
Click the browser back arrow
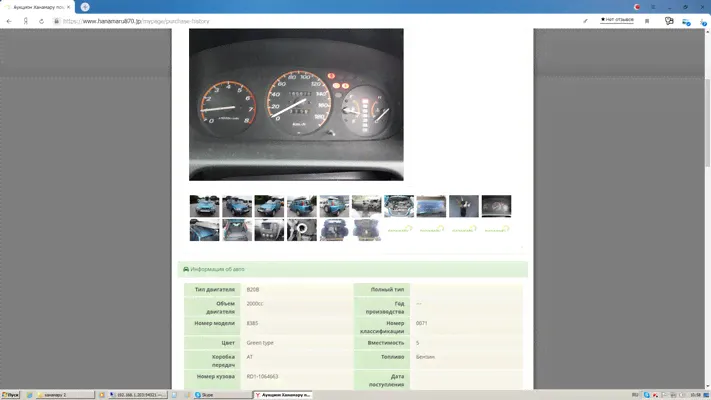[x=10, y=21]
